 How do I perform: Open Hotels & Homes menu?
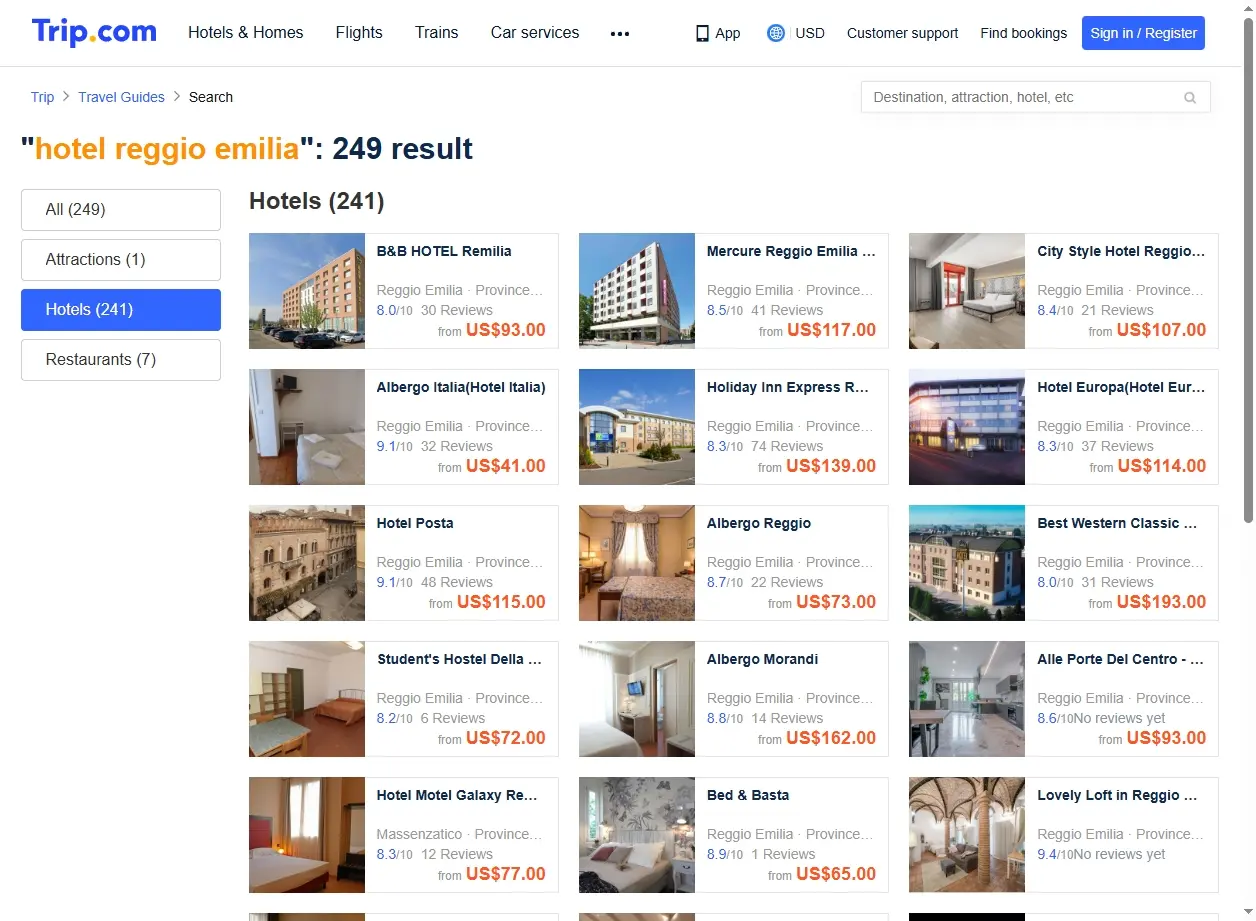click(246, 33)
